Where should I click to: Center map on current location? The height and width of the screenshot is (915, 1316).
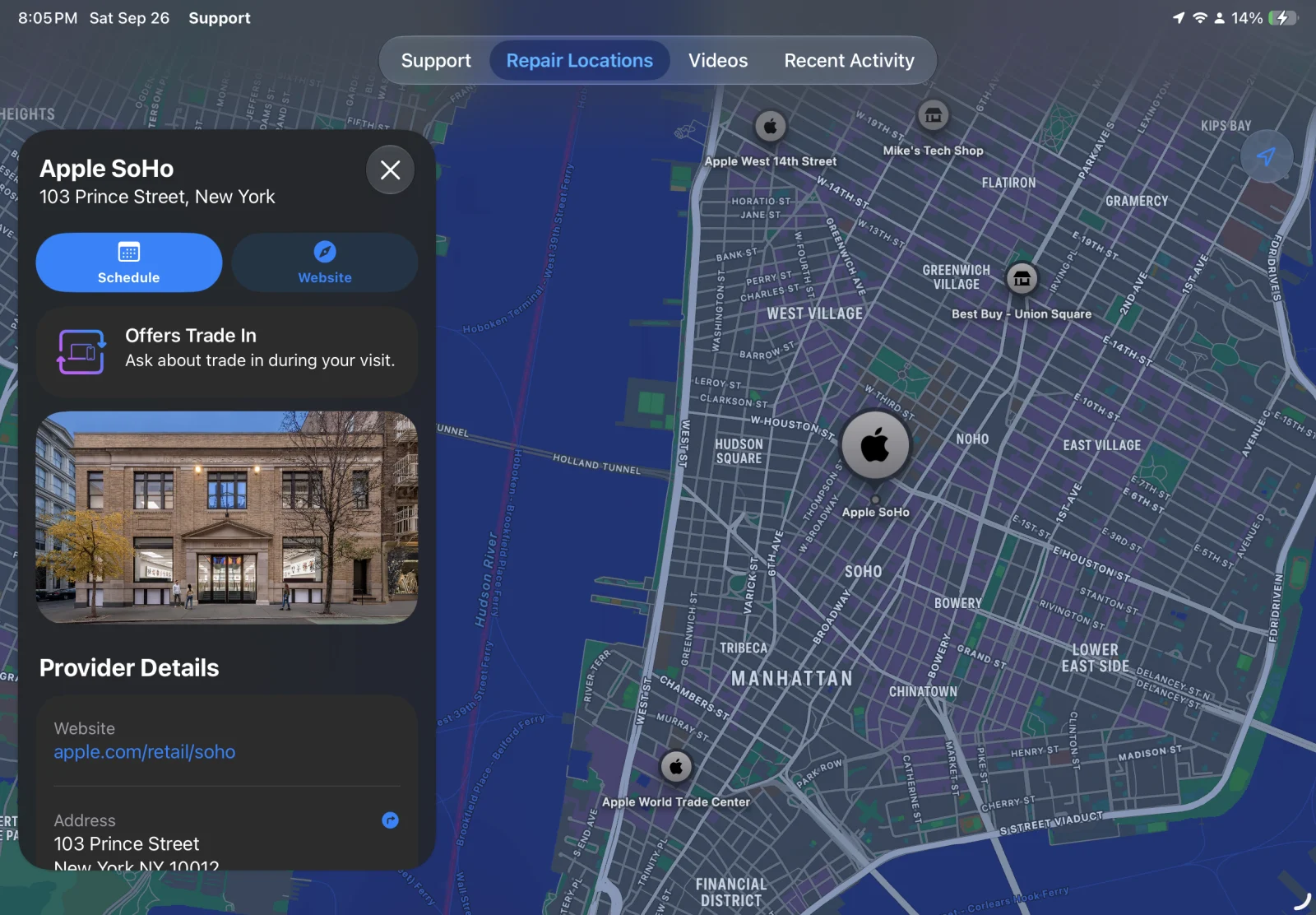(1267, 156)
